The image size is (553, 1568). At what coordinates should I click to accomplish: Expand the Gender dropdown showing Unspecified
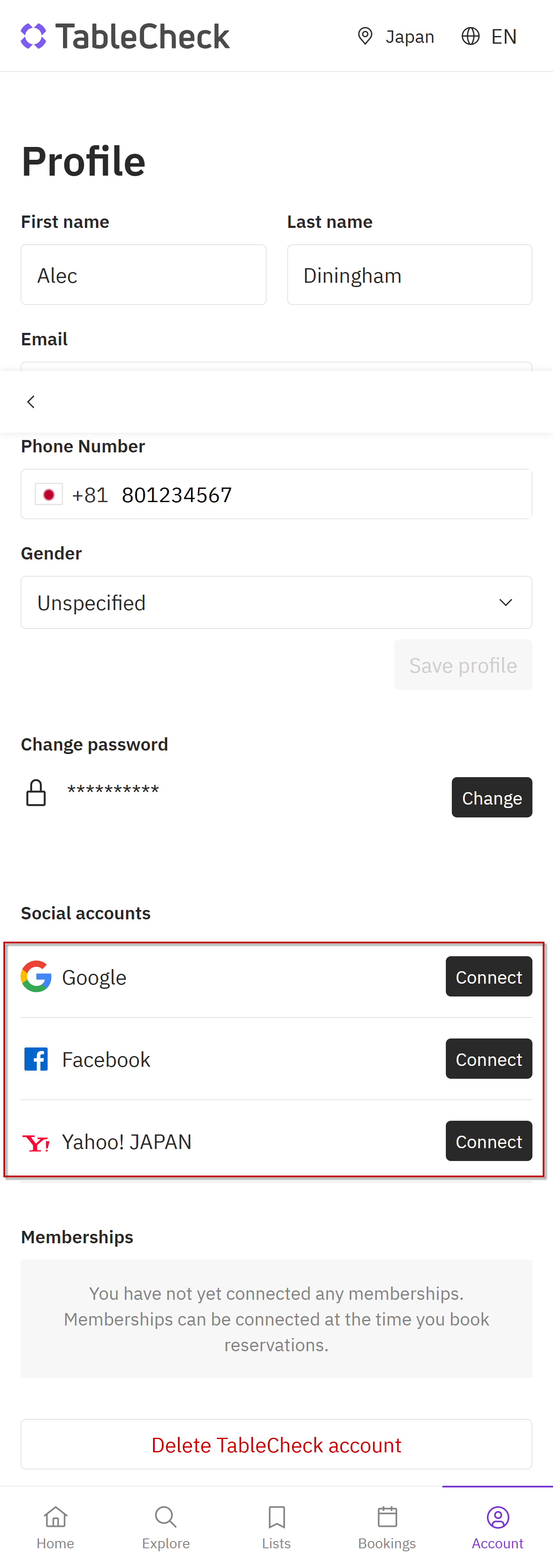click(x=276, y=602)
